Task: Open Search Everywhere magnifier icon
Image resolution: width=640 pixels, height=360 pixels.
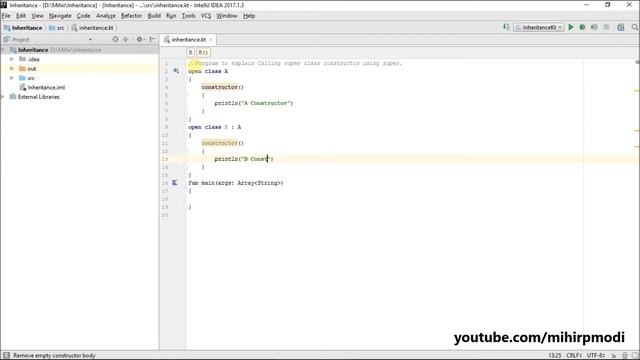Action: 635,27
